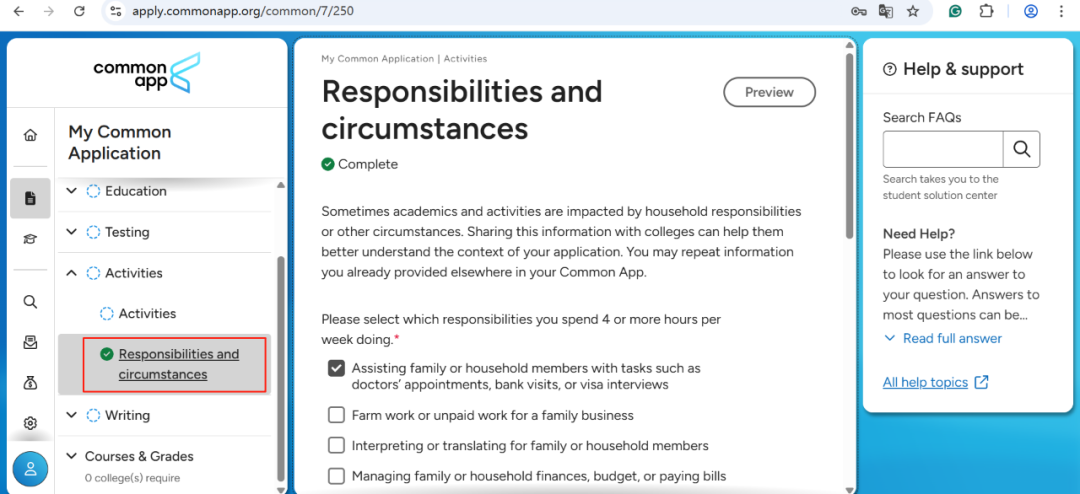Click the Preview button
The image size is (1080, 494).
pyautogui.click(x=769, y=92)
